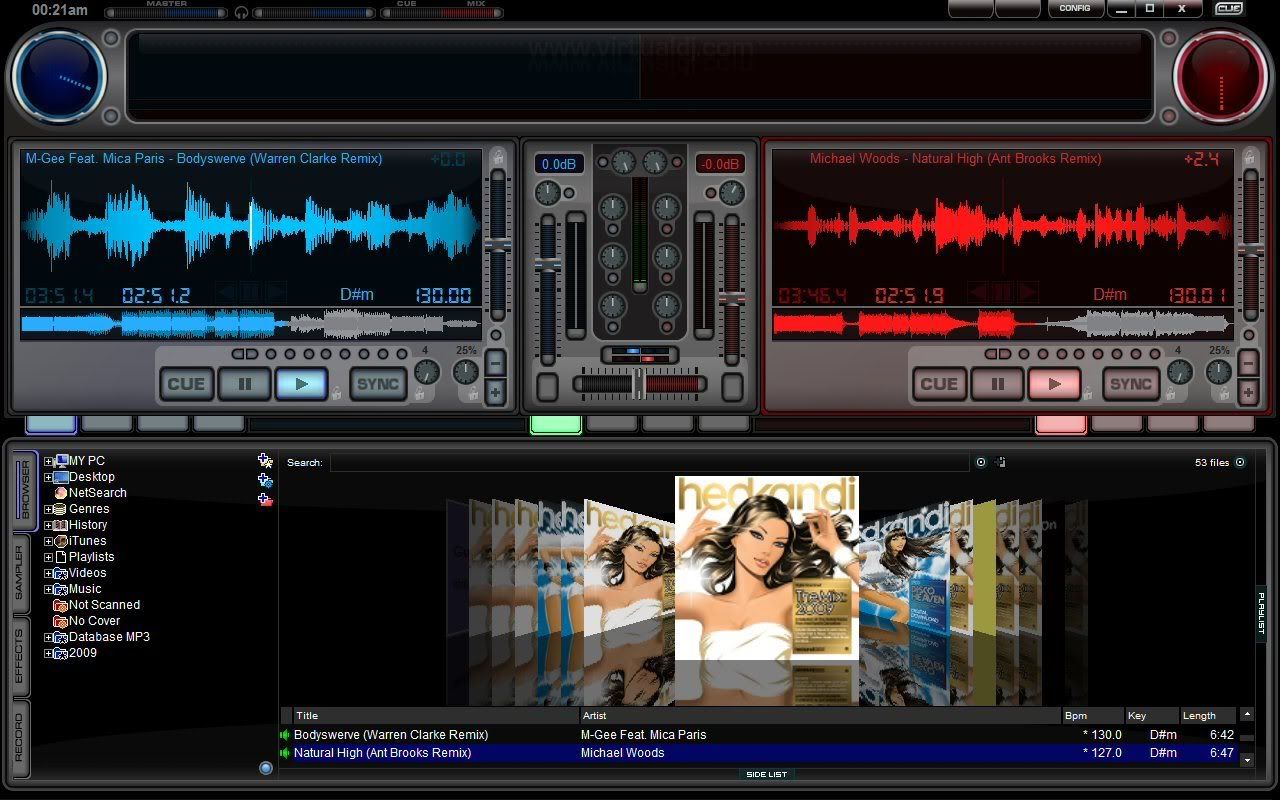Open the Playlist side panel tab
The width and height of the screenshot is (1280, 800).
1261,612
